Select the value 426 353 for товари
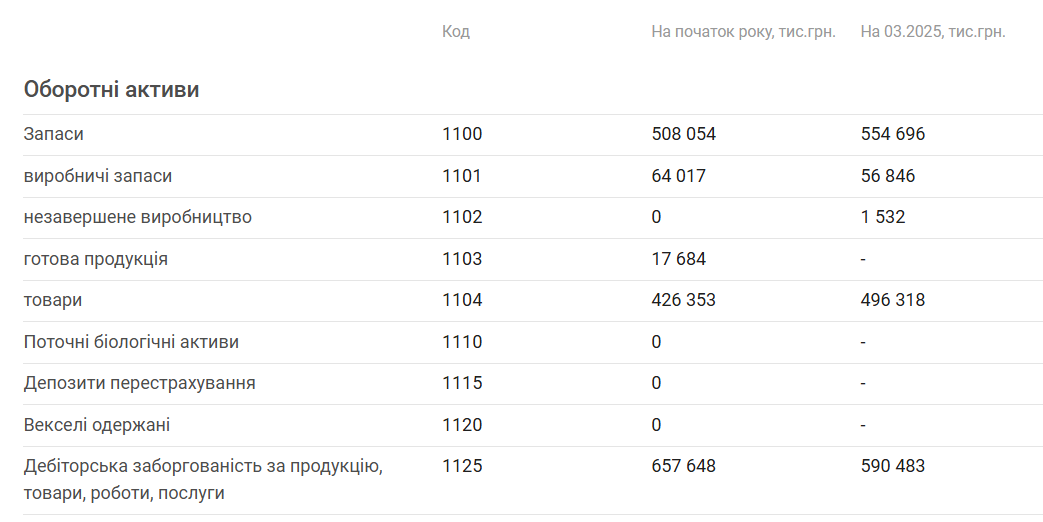 tap(684, 300)
